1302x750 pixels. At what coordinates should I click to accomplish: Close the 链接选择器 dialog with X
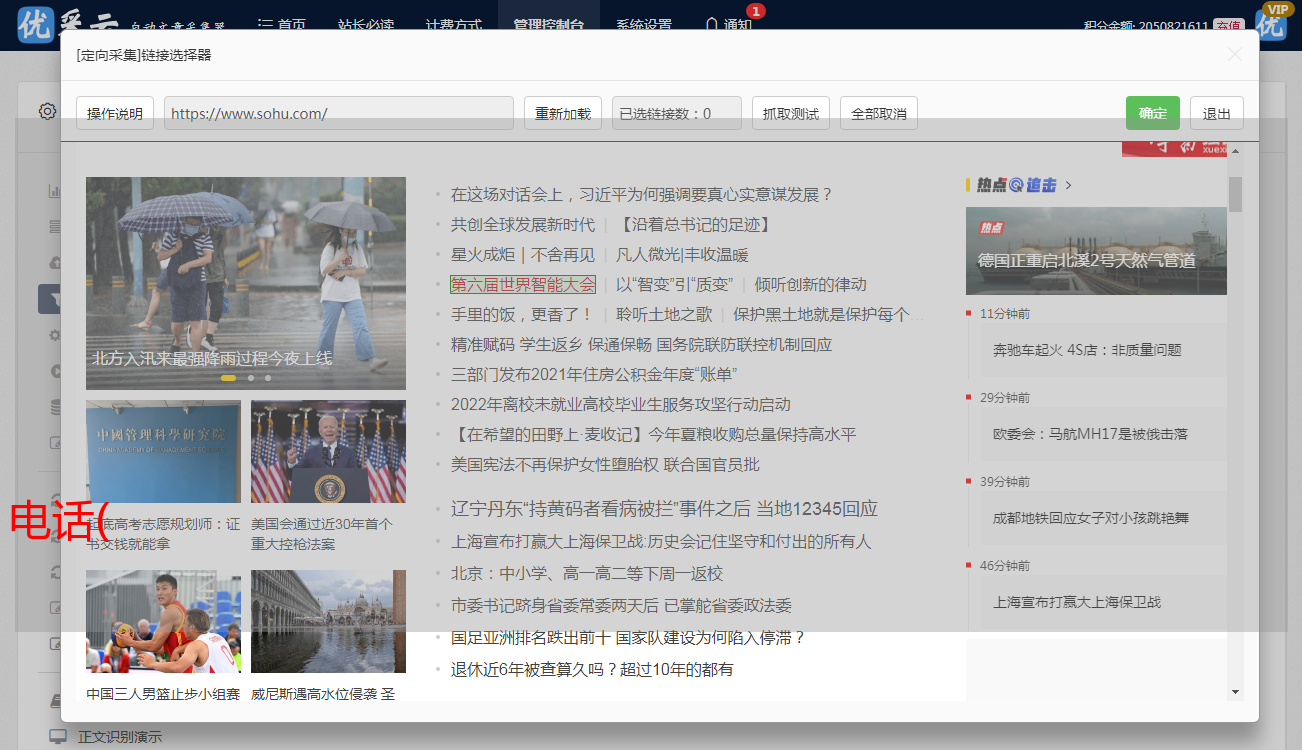(1235, 55)
